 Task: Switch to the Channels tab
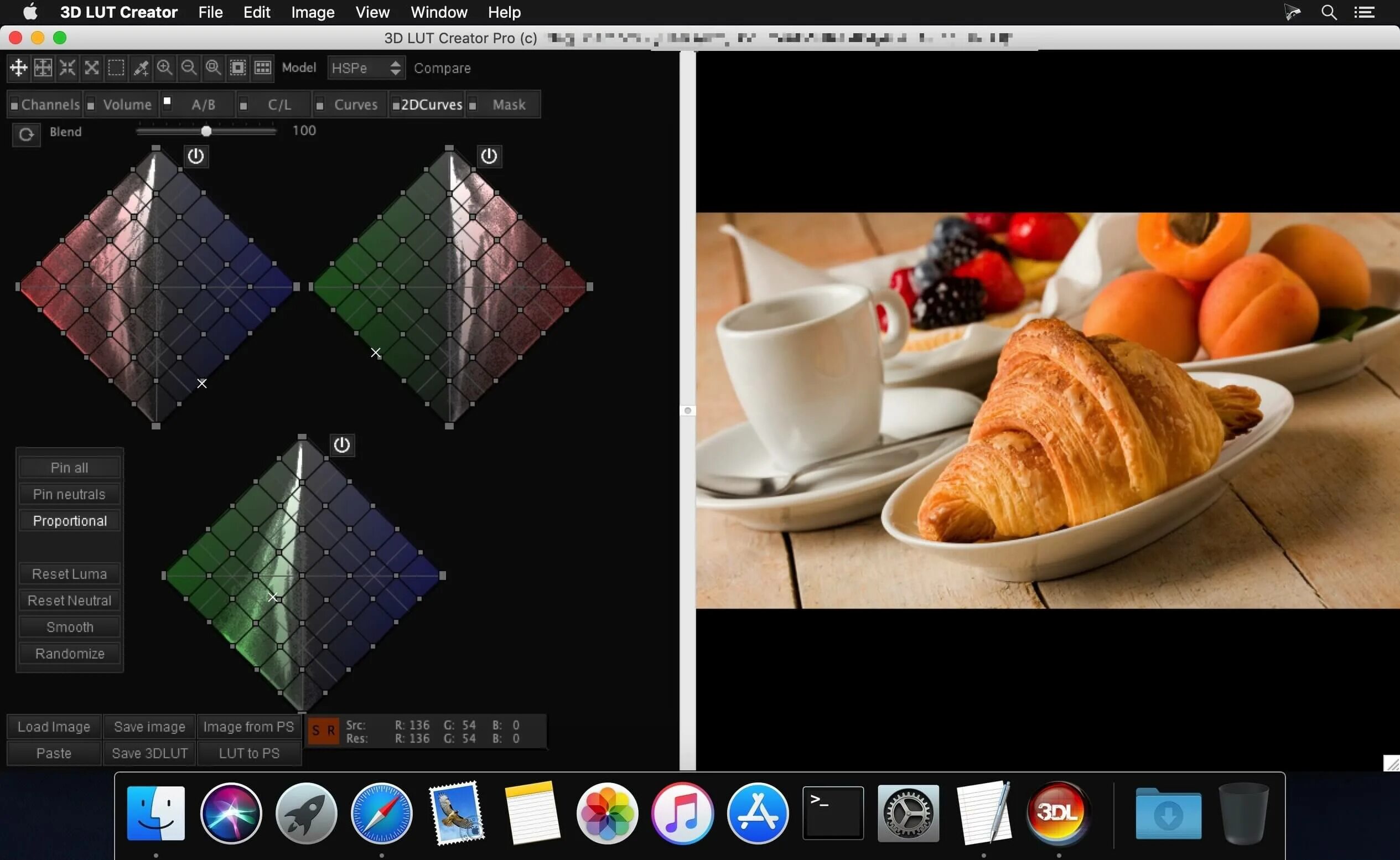click(50, 104)
